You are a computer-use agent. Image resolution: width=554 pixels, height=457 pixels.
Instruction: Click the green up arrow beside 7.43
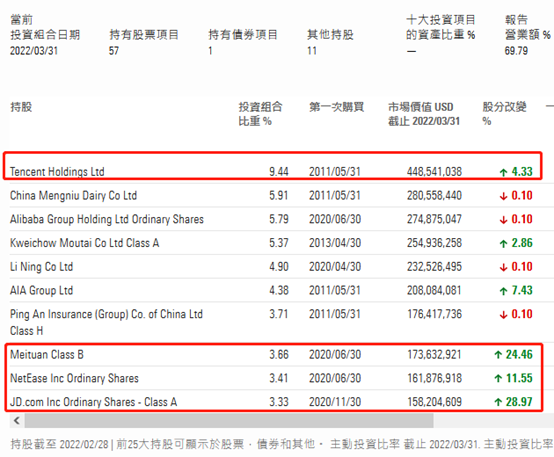pos(503,291)
